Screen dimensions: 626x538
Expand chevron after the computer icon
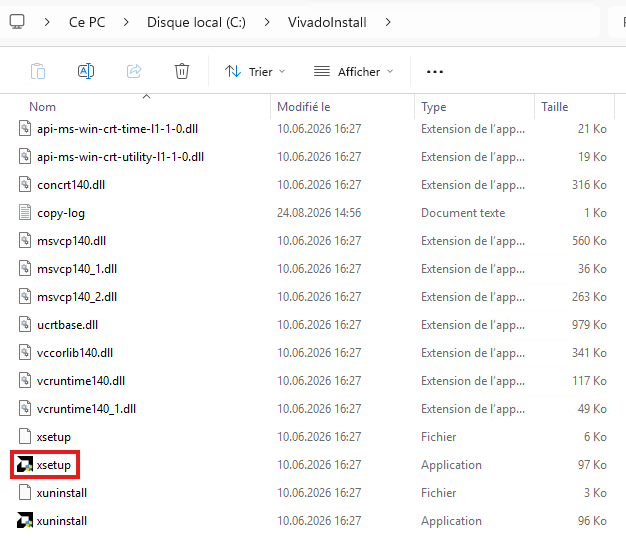point(47,22)
